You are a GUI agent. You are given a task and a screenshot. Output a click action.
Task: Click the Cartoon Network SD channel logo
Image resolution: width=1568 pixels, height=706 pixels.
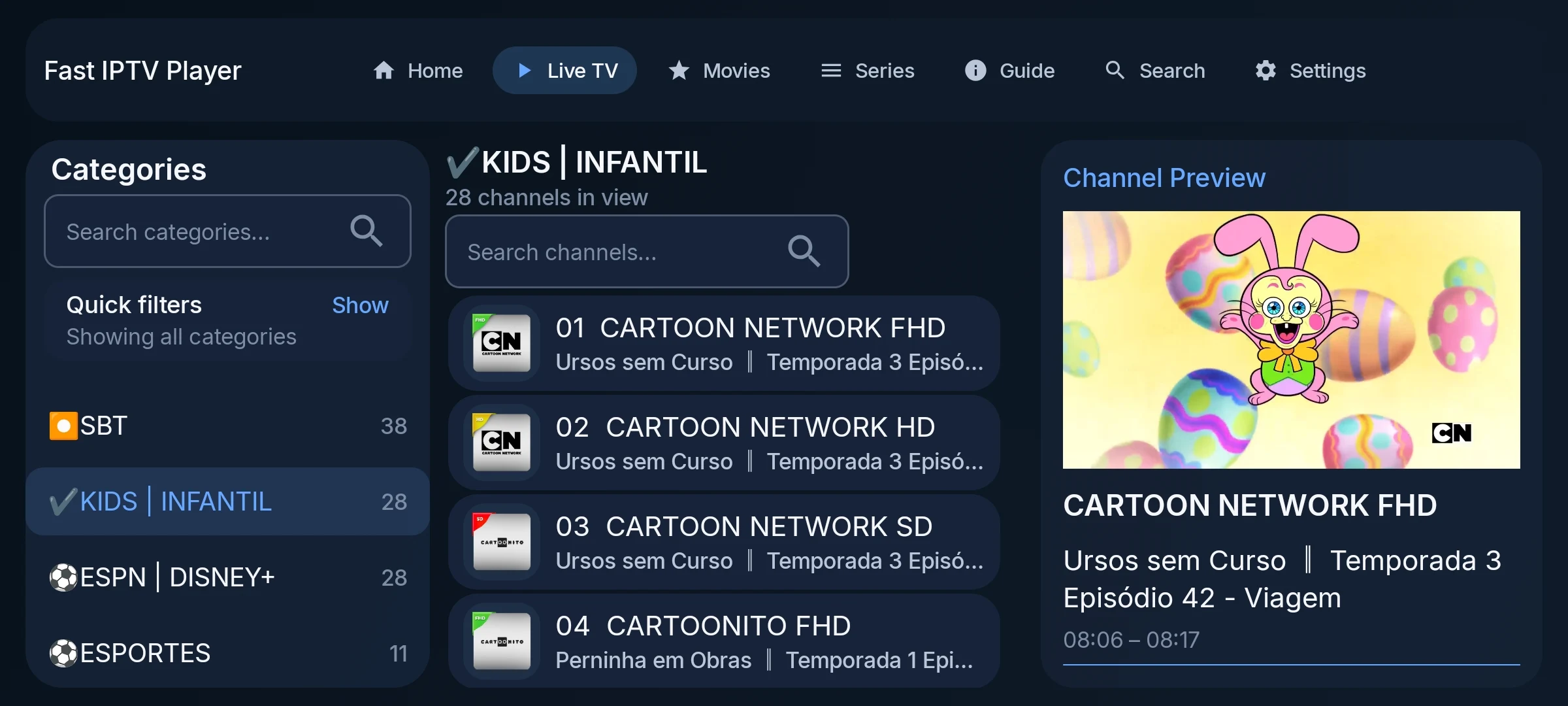(501, 542)
